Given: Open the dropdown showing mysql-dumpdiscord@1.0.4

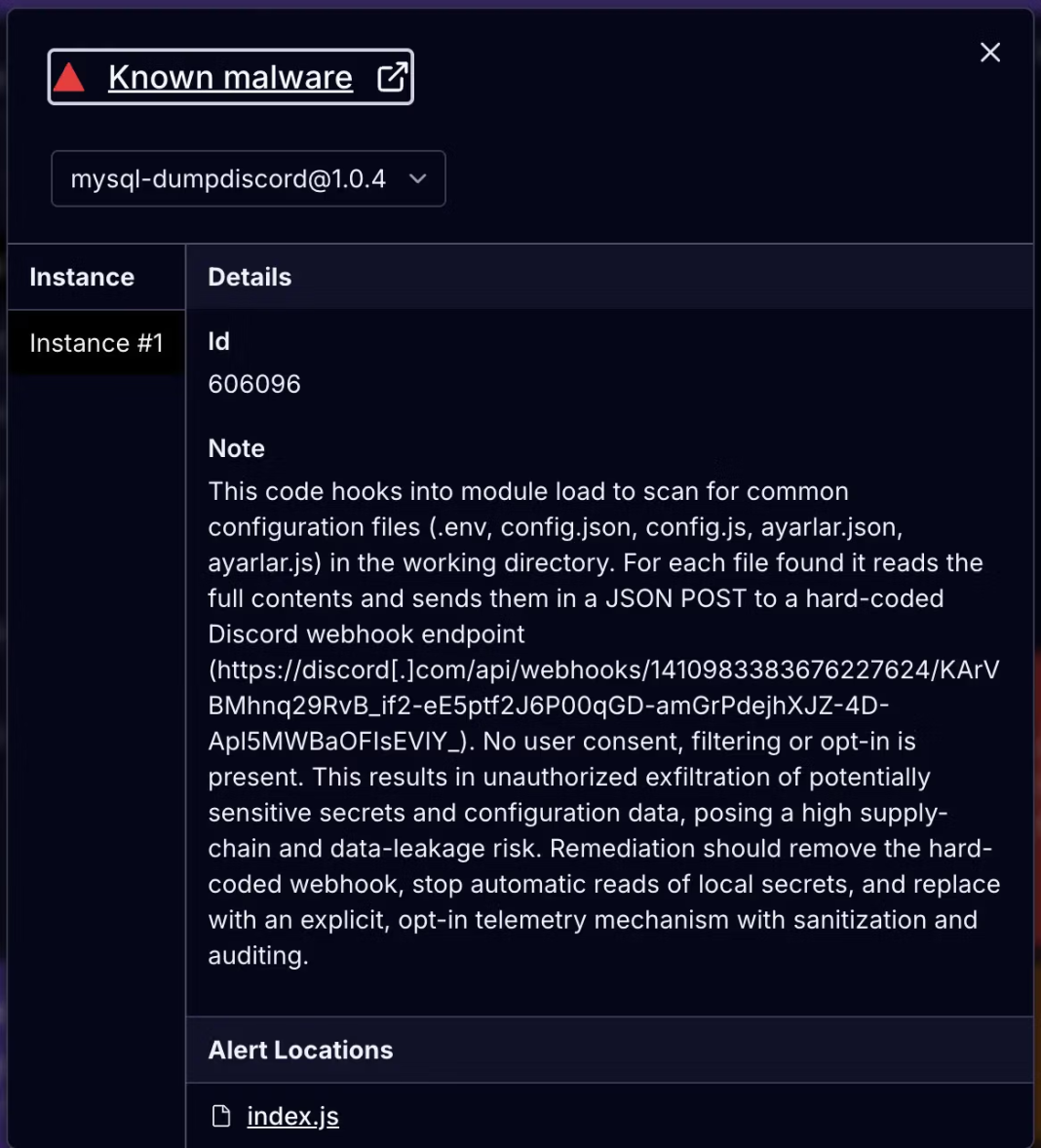Looking at the screenshot, I should (x=249, y=179).
